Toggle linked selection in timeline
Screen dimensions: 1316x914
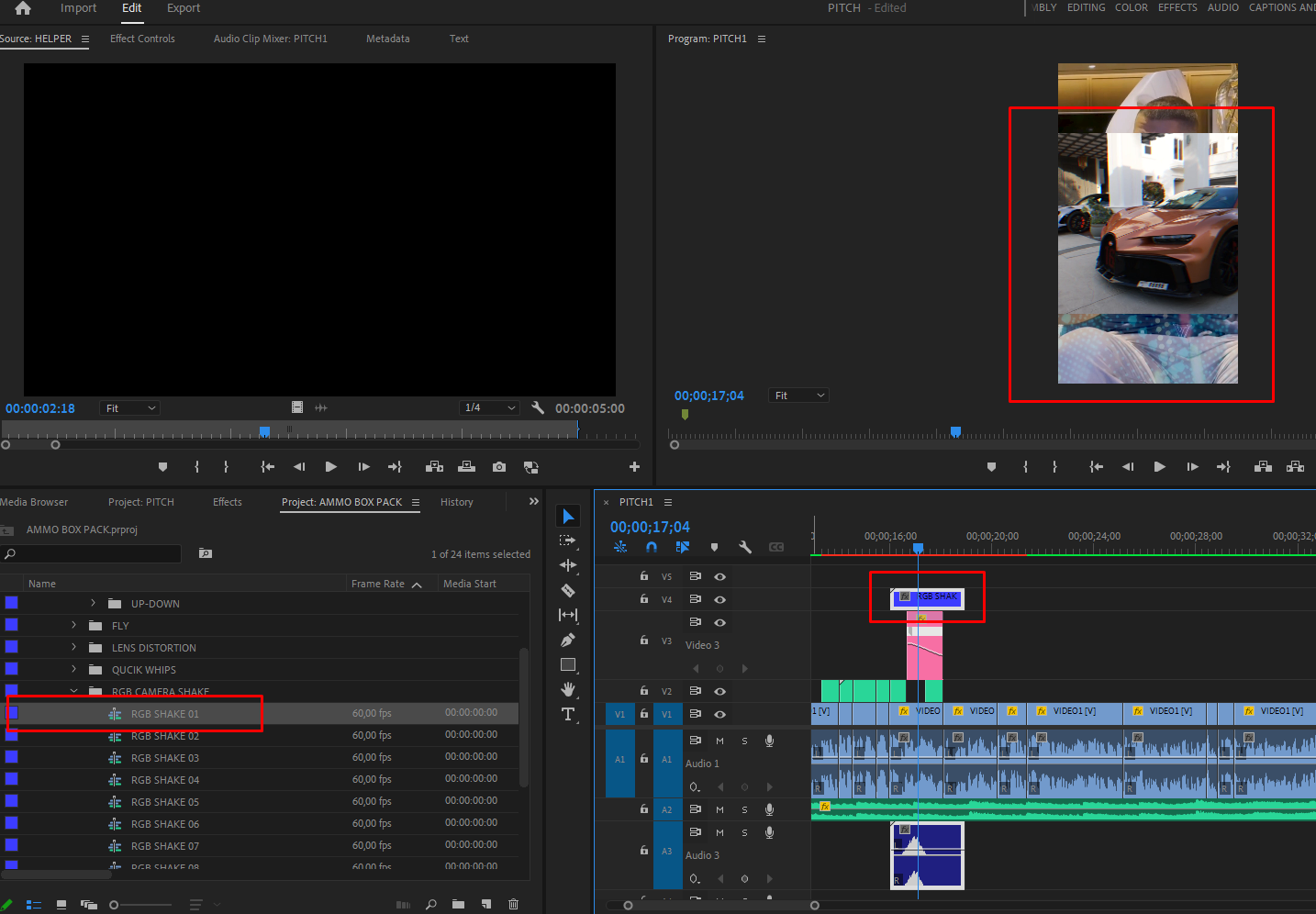tap(683, 547)
